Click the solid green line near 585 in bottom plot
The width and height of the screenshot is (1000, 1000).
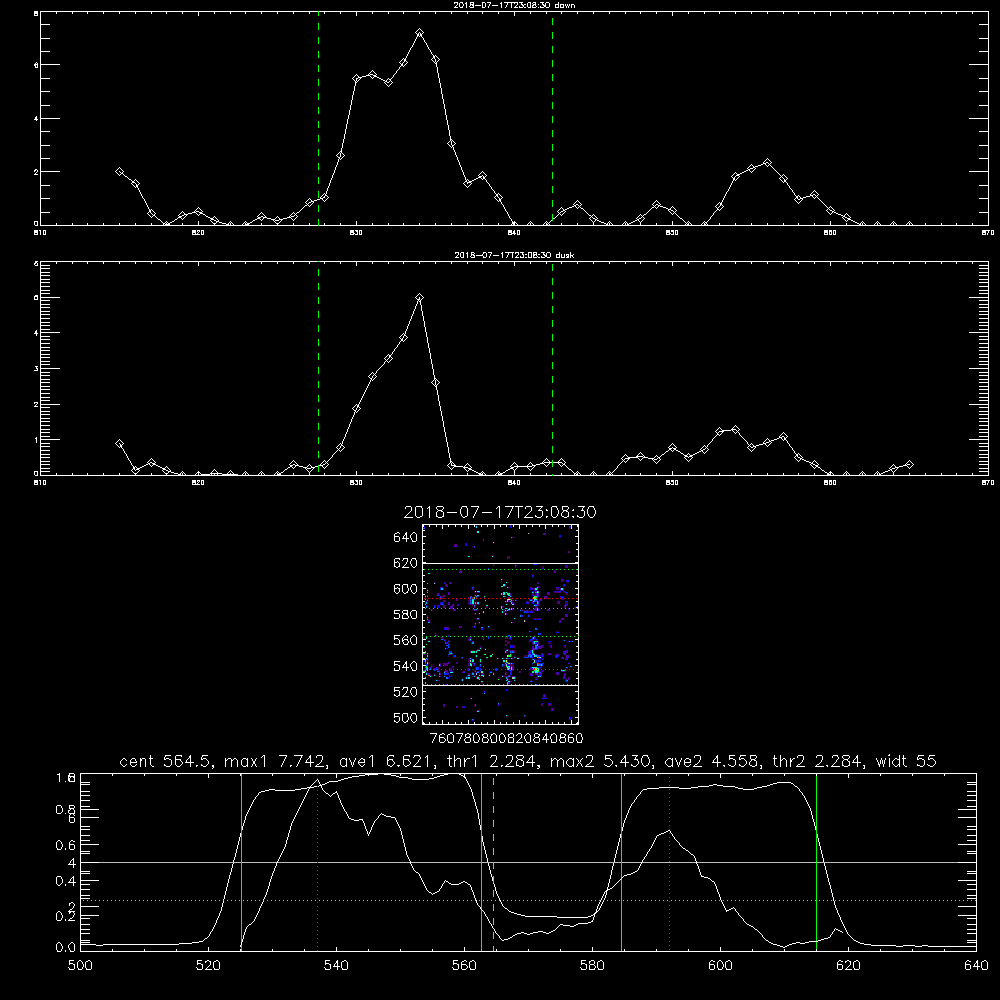(622, 861)
